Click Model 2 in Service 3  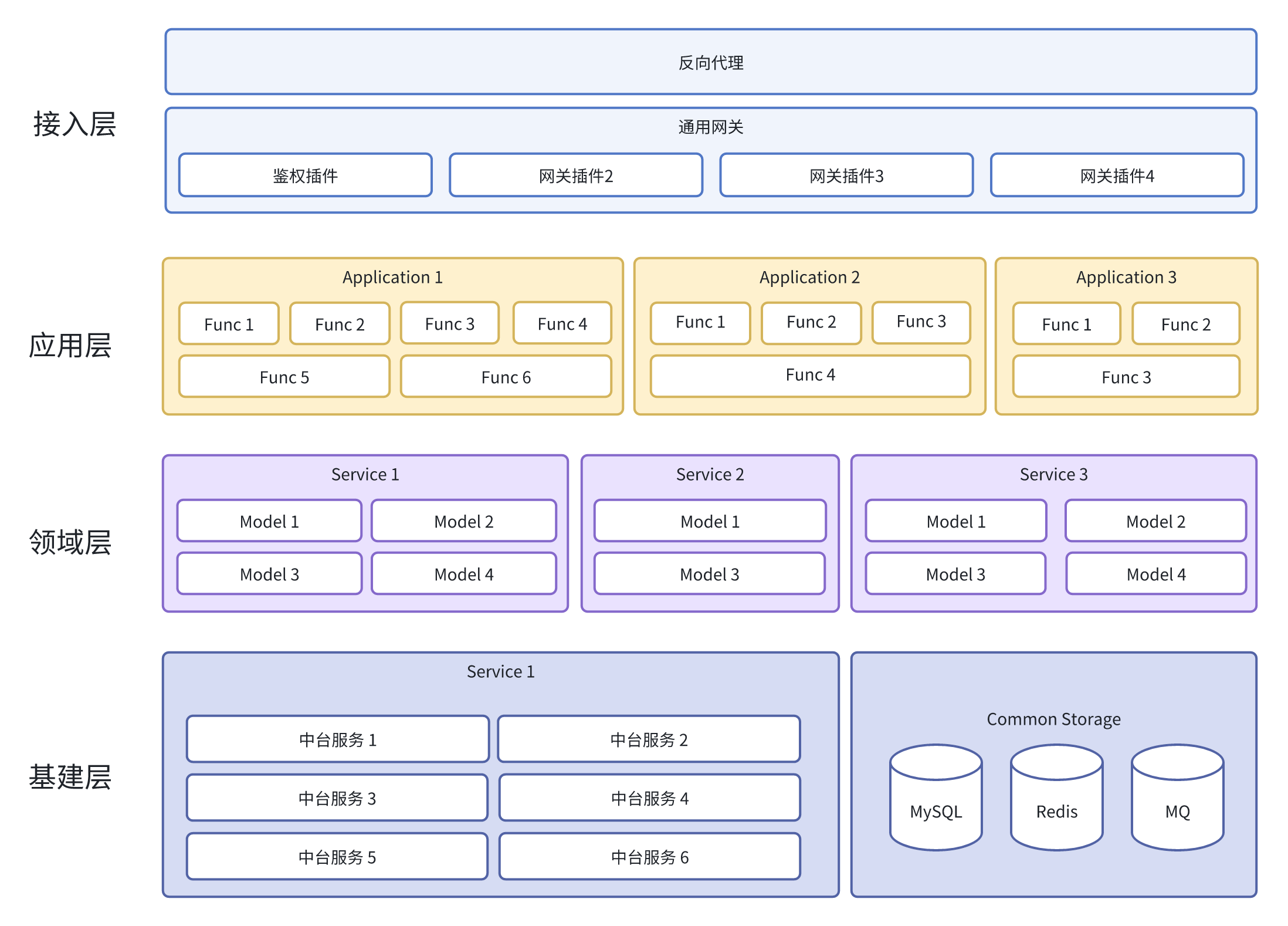1155,521
